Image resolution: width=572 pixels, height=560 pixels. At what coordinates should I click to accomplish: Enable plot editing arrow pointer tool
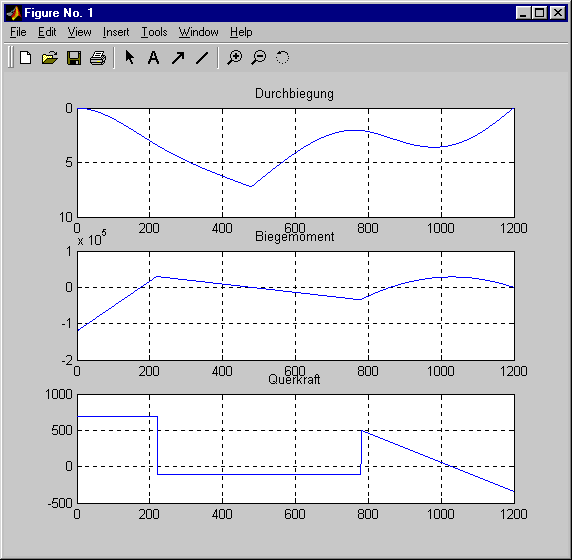tap(130, 58)
